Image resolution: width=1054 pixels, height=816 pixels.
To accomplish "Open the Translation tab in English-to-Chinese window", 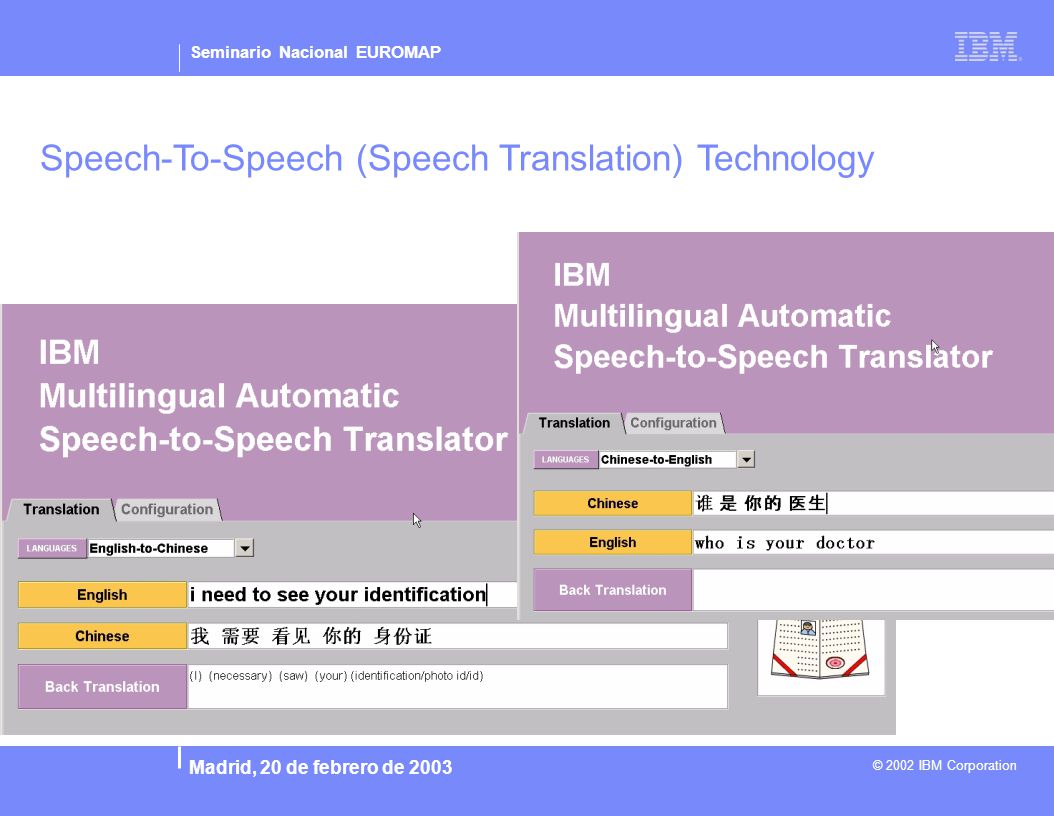I will click(x=60, y=509).
